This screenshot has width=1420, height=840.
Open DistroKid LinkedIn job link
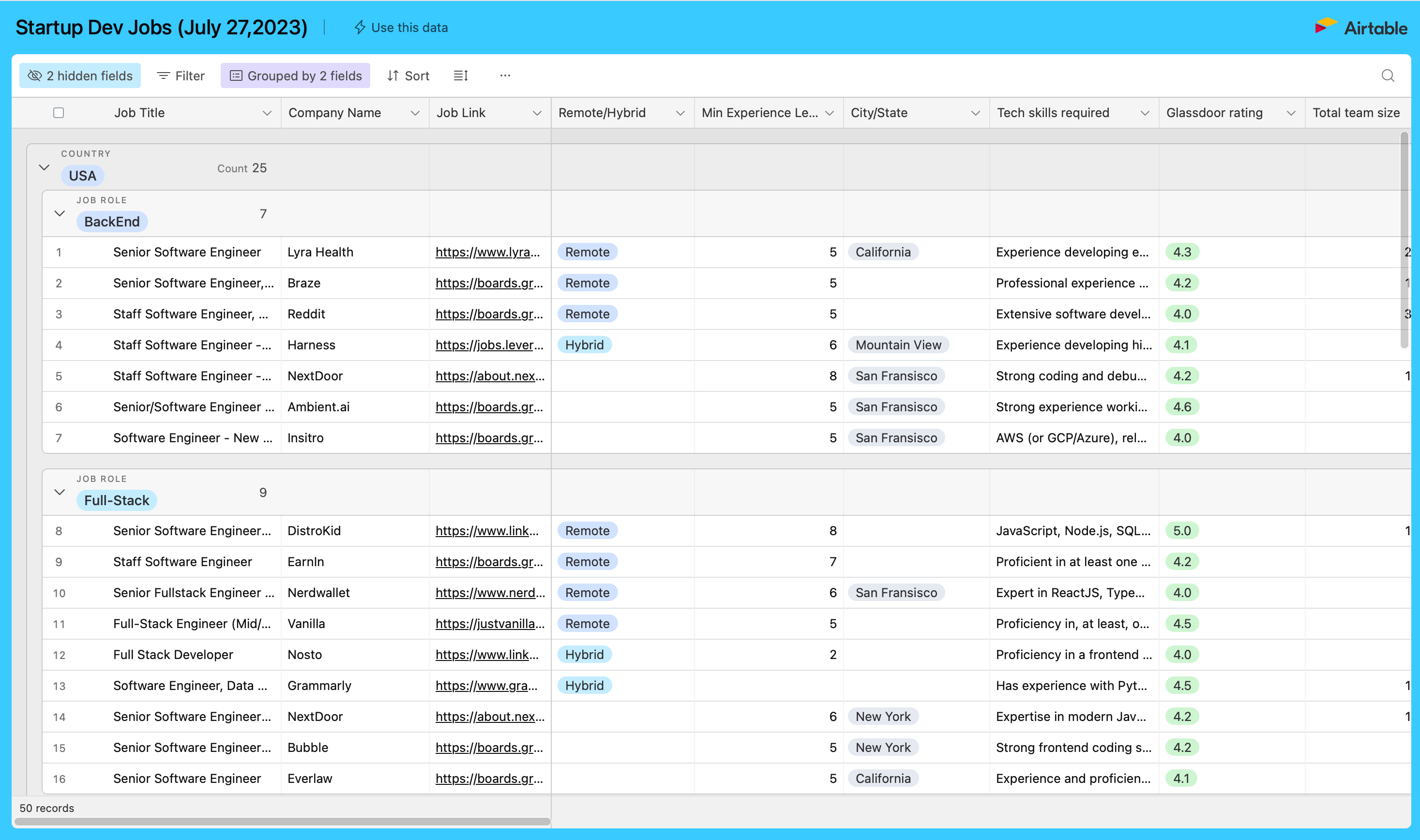(x=486, y=530)
